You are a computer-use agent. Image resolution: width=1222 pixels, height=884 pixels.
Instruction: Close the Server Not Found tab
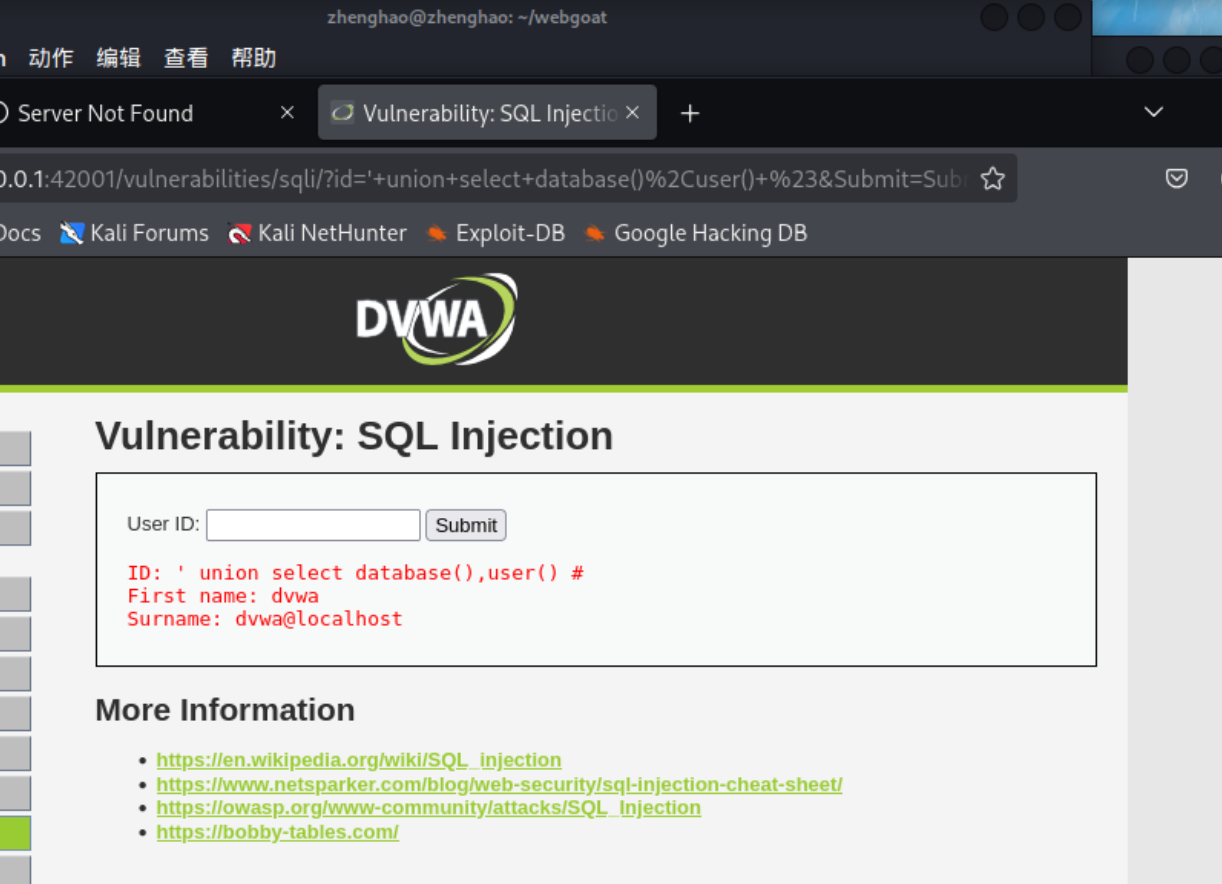[287, 113]
